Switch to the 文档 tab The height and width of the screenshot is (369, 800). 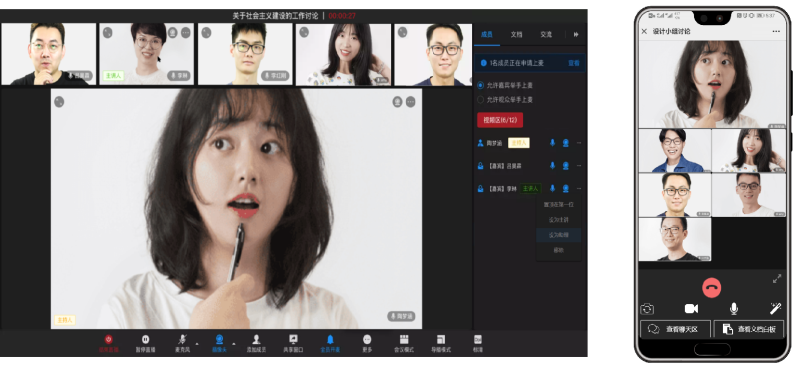click(516, 34)
